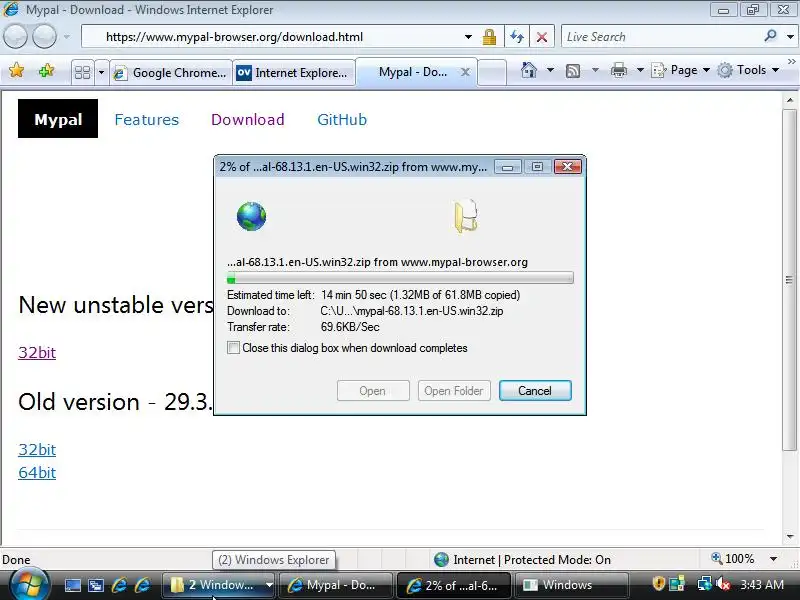The width and height of the screenshot is (800, 600).
Task: Click the 3:43 AM system clock
Action: pos(762,584)
